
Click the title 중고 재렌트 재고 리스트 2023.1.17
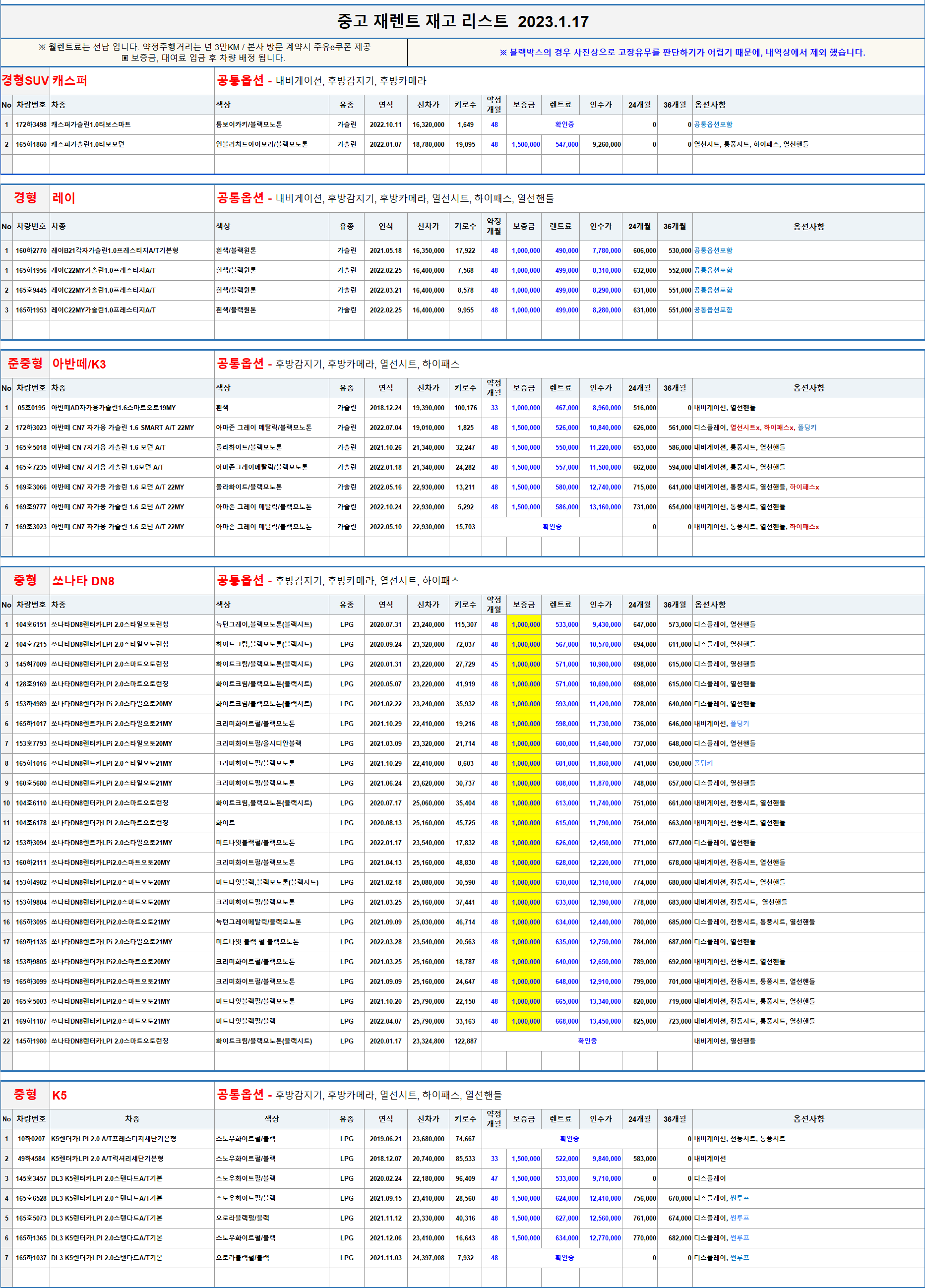pyautogui.click(x=463, y=22)
